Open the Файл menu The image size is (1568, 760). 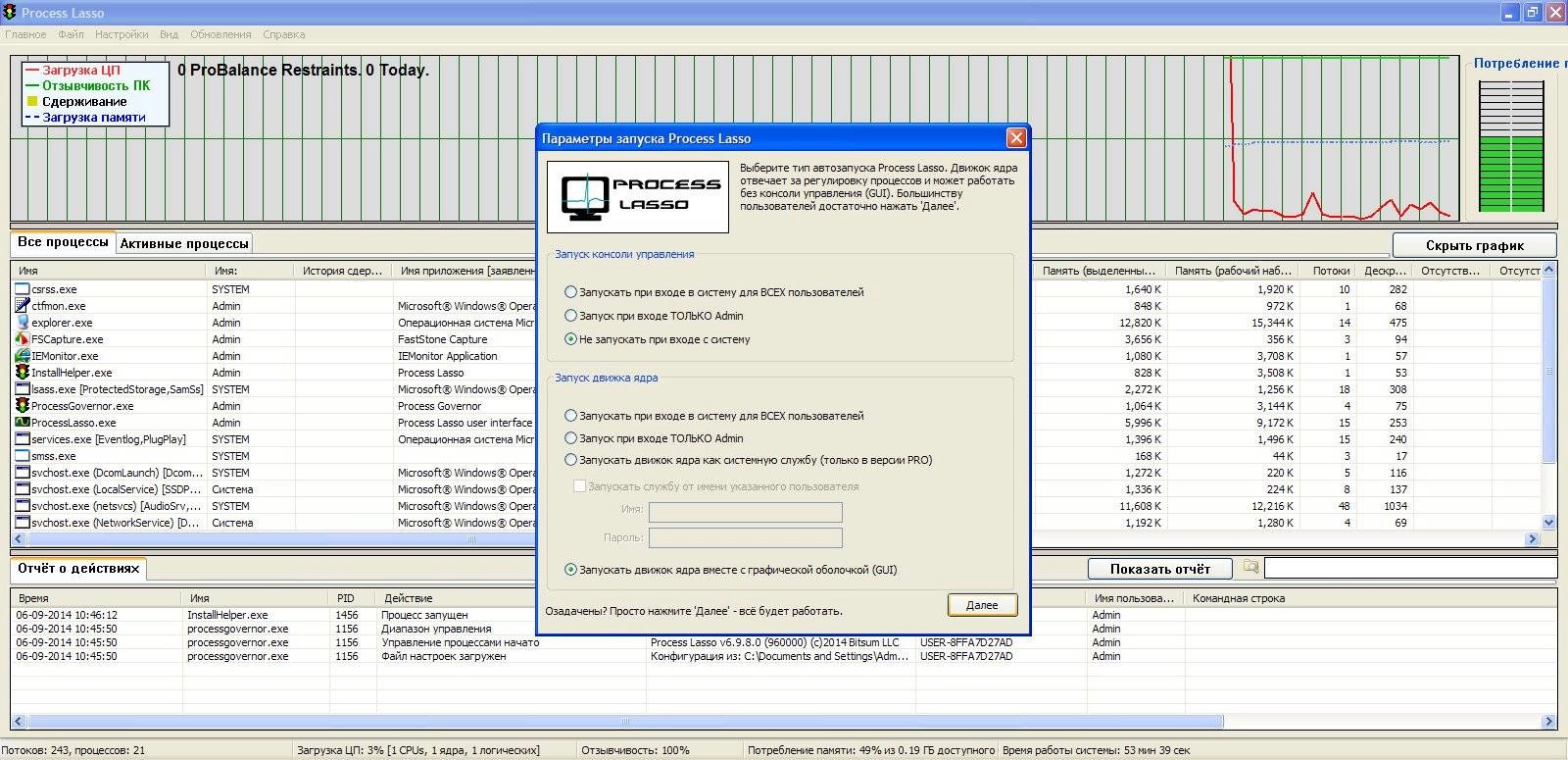click(x=71, y=34)
